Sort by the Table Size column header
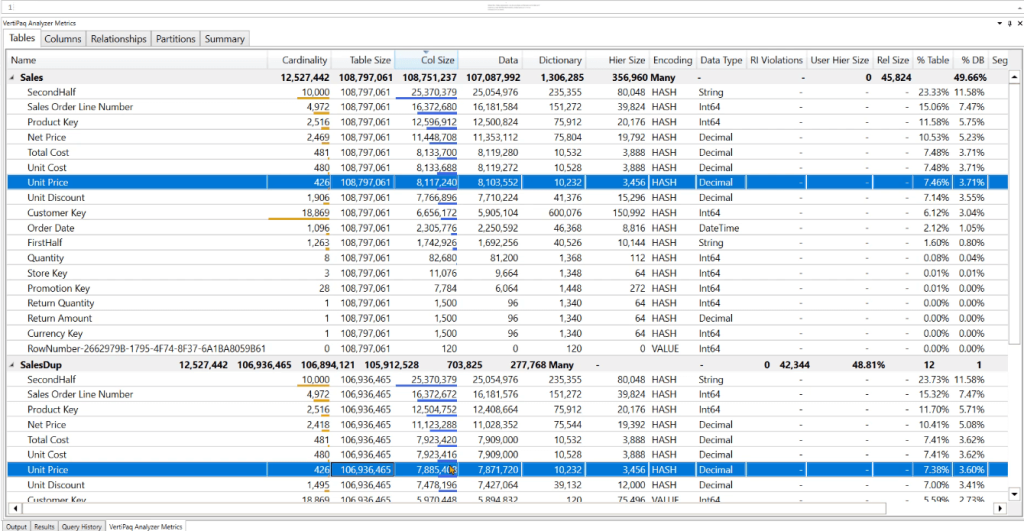 coord(363,60)
